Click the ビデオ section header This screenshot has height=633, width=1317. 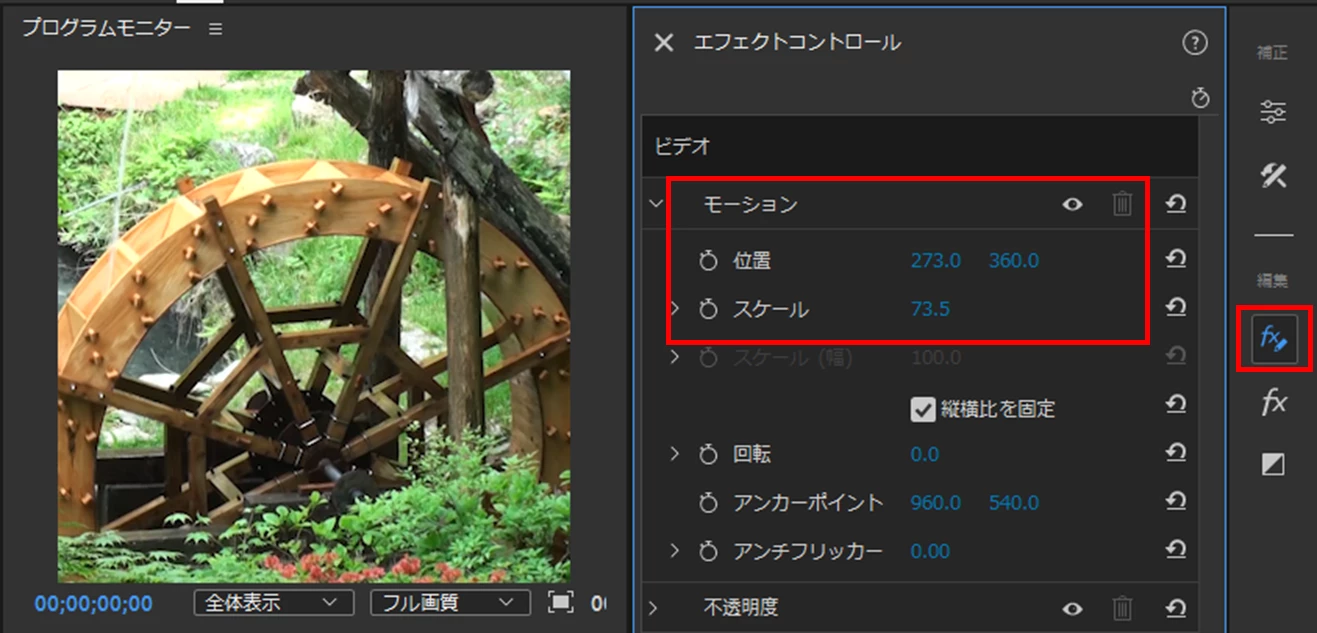(920, 146)
